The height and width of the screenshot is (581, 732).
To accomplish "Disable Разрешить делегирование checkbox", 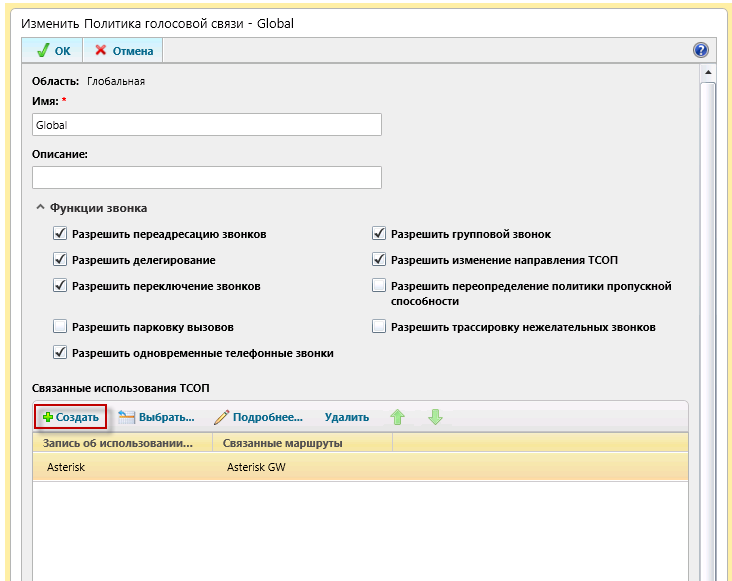I will pos(60,260).
